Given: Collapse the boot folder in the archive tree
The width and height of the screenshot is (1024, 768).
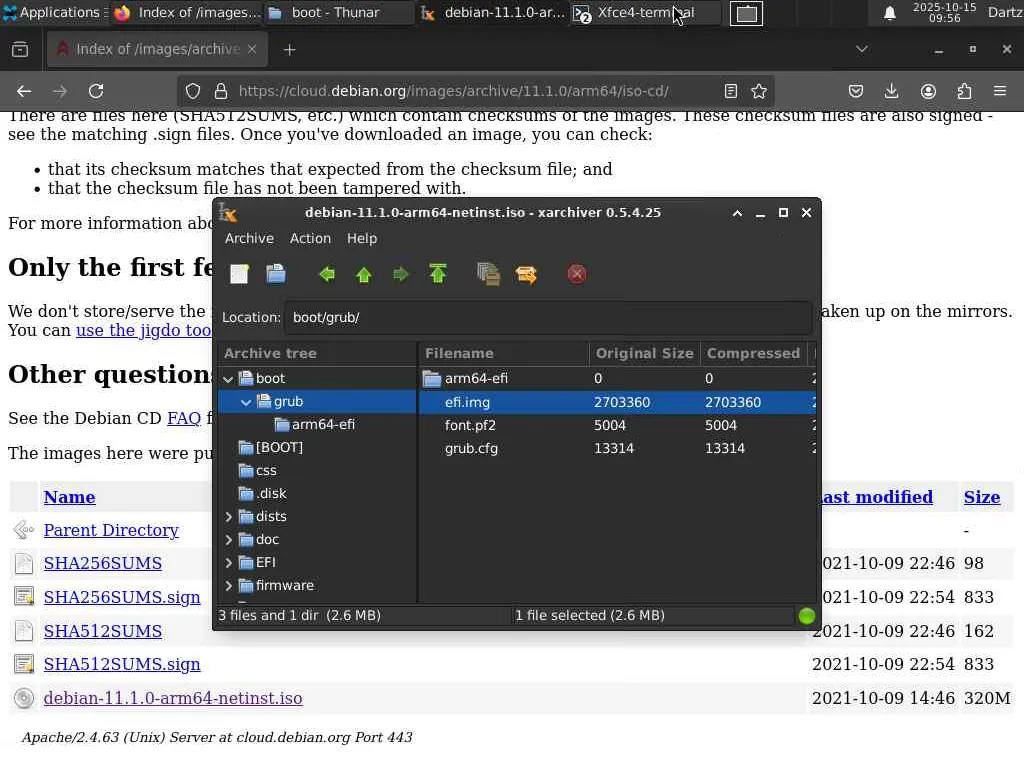Looking at the screenshot, I should 228,379.
